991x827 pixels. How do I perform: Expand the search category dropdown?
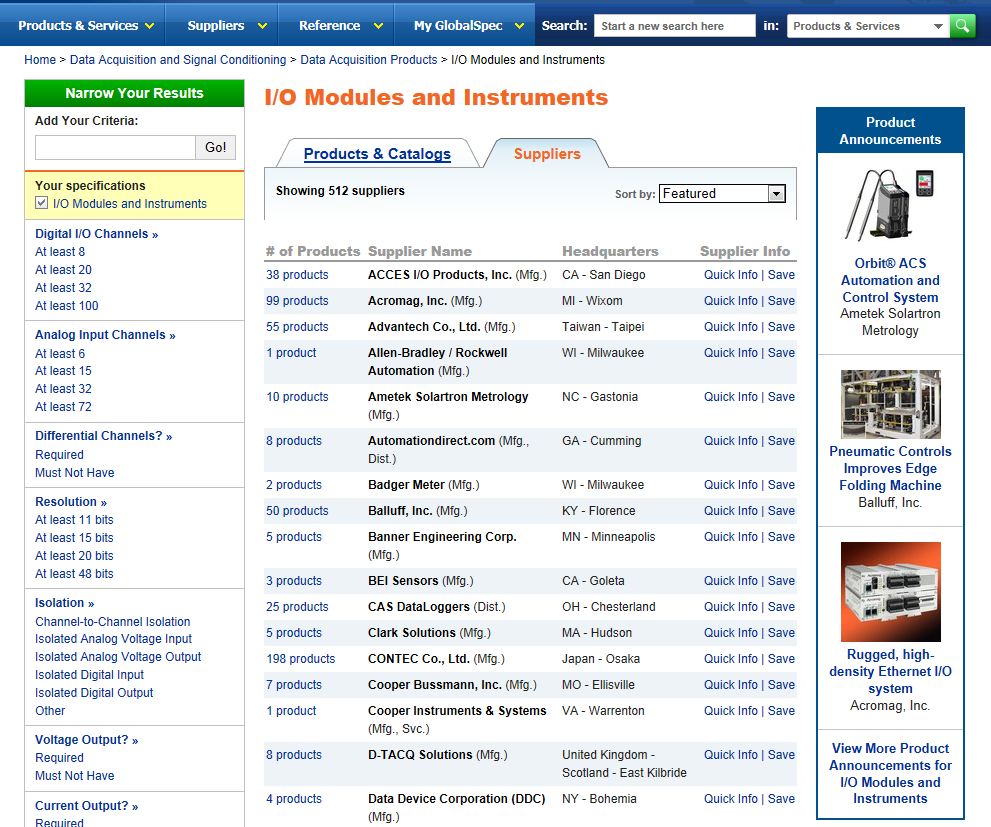point(868,26)
